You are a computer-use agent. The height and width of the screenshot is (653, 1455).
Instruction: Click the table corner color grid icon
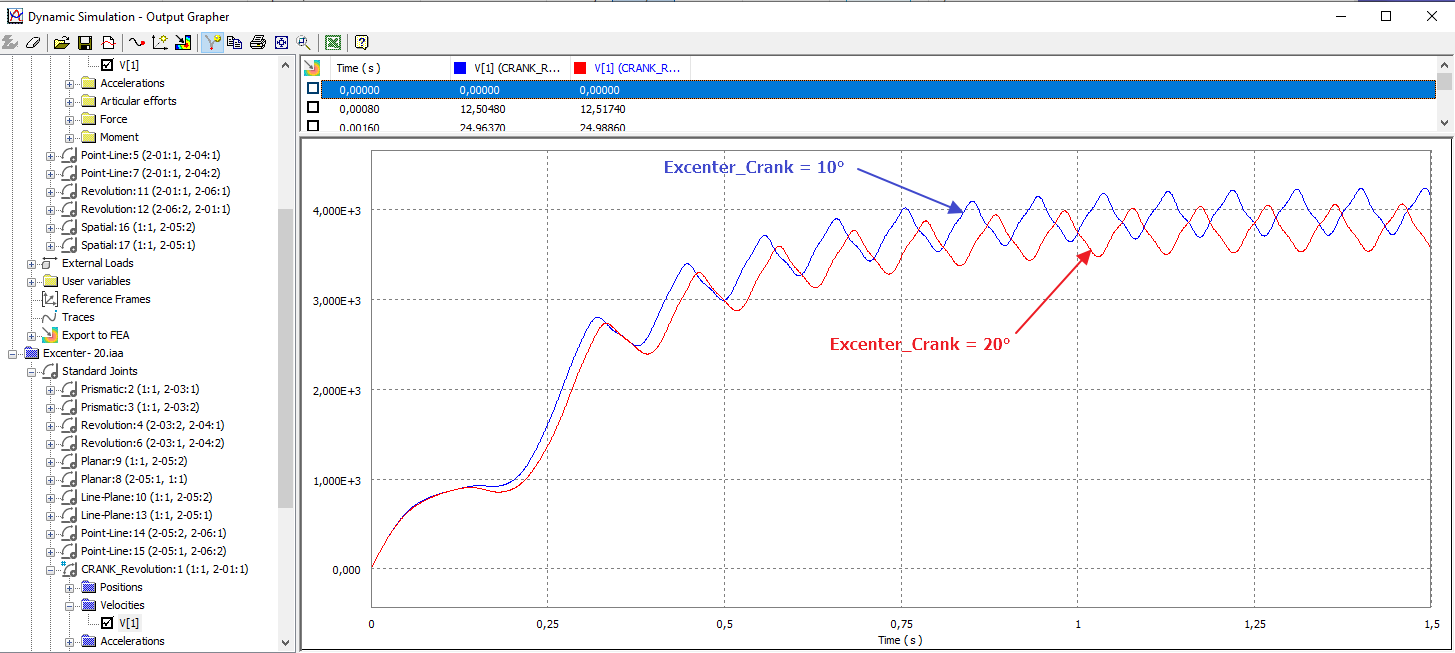[x=312, y=68]
